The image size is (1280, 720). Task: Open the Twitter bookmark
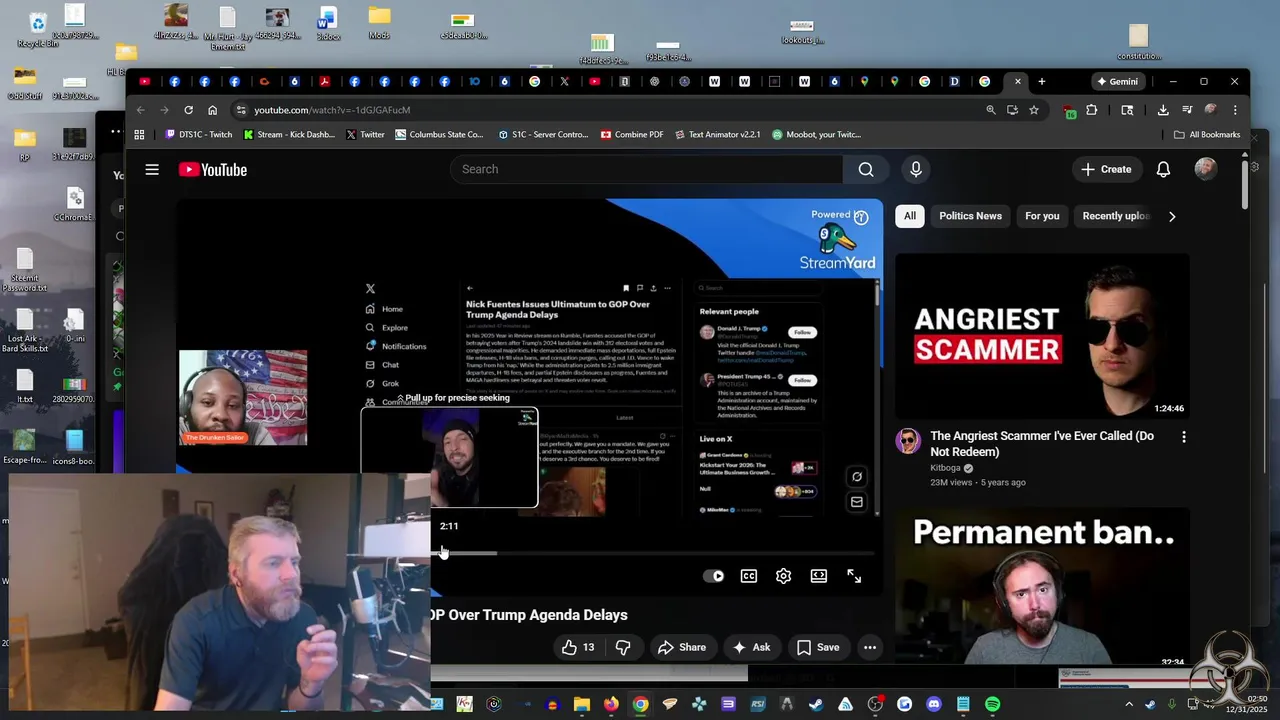coord(365,134)
